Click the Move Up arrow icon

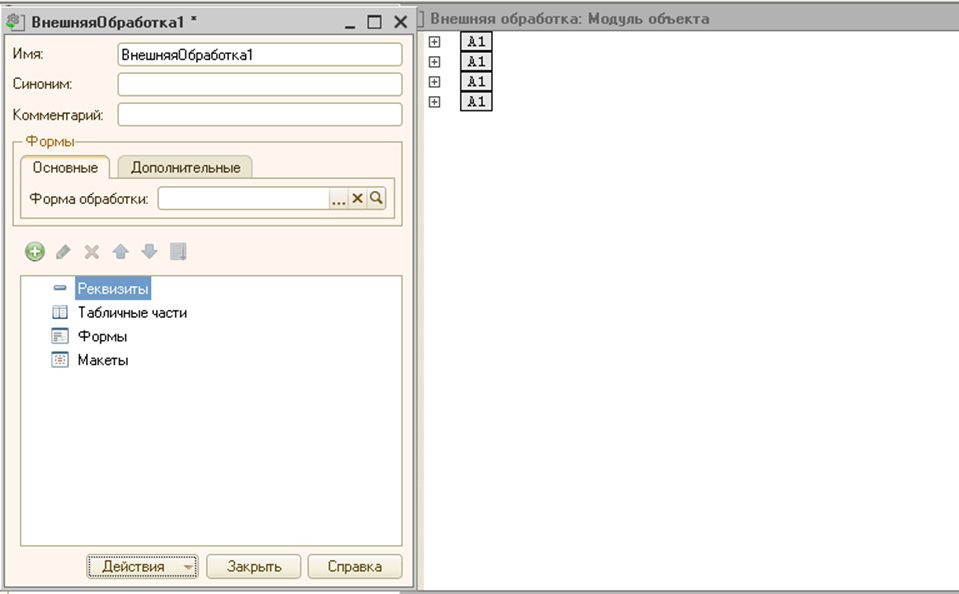click(120, 251)
